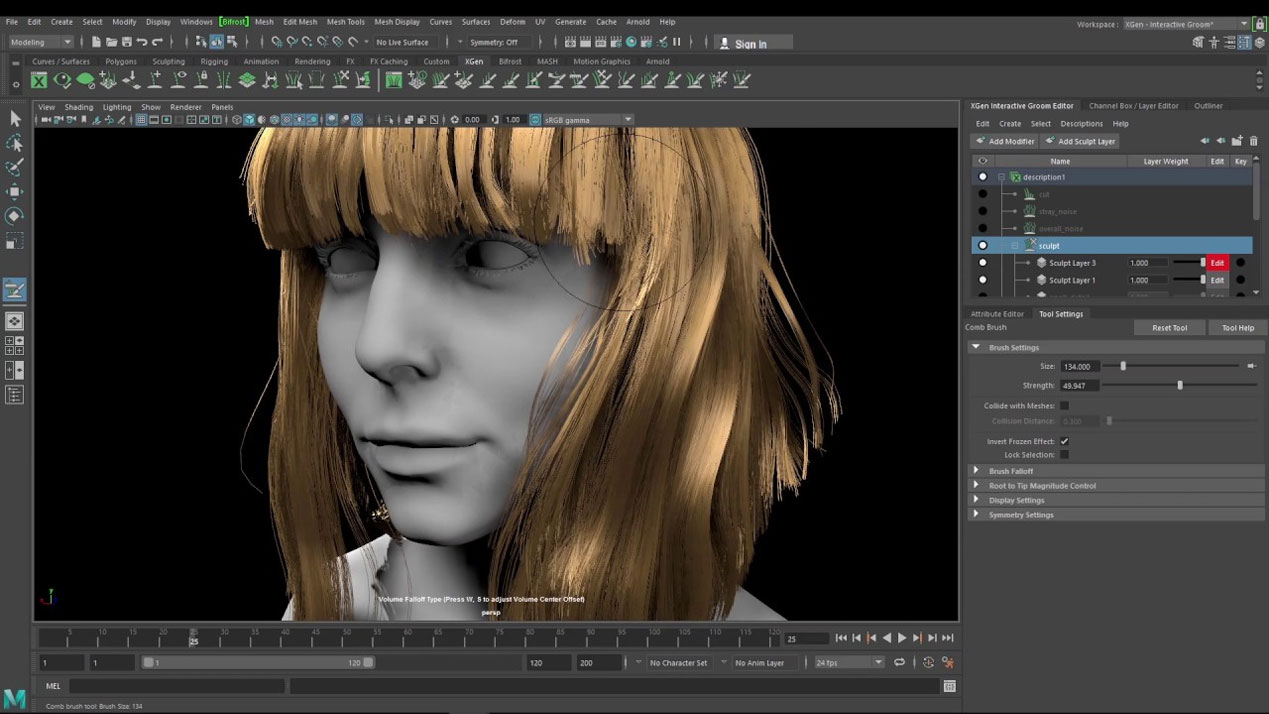Viewport: 1269px width, 714px height.
Task: Click the trash icon in the Groom Editor header
Action: pyautogui.click(x=1253, y=140)
